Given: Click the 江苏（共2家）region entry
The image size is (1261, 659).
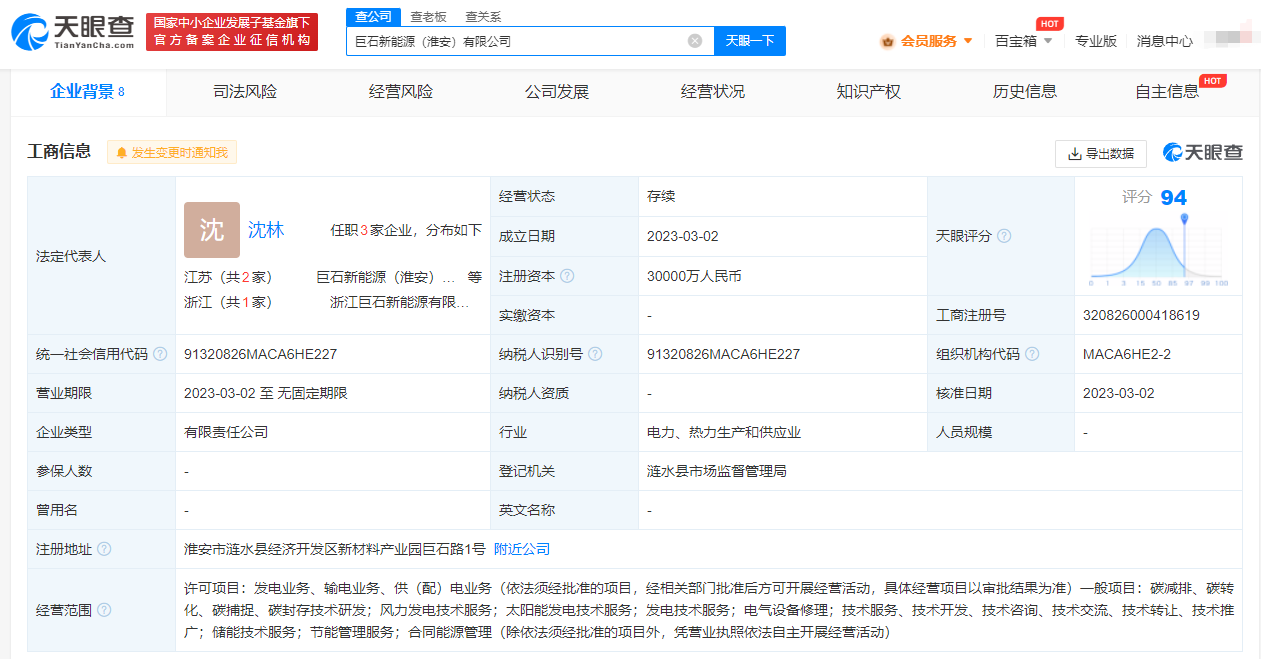Looking at the screenshot, I should (x=228, y=277).
